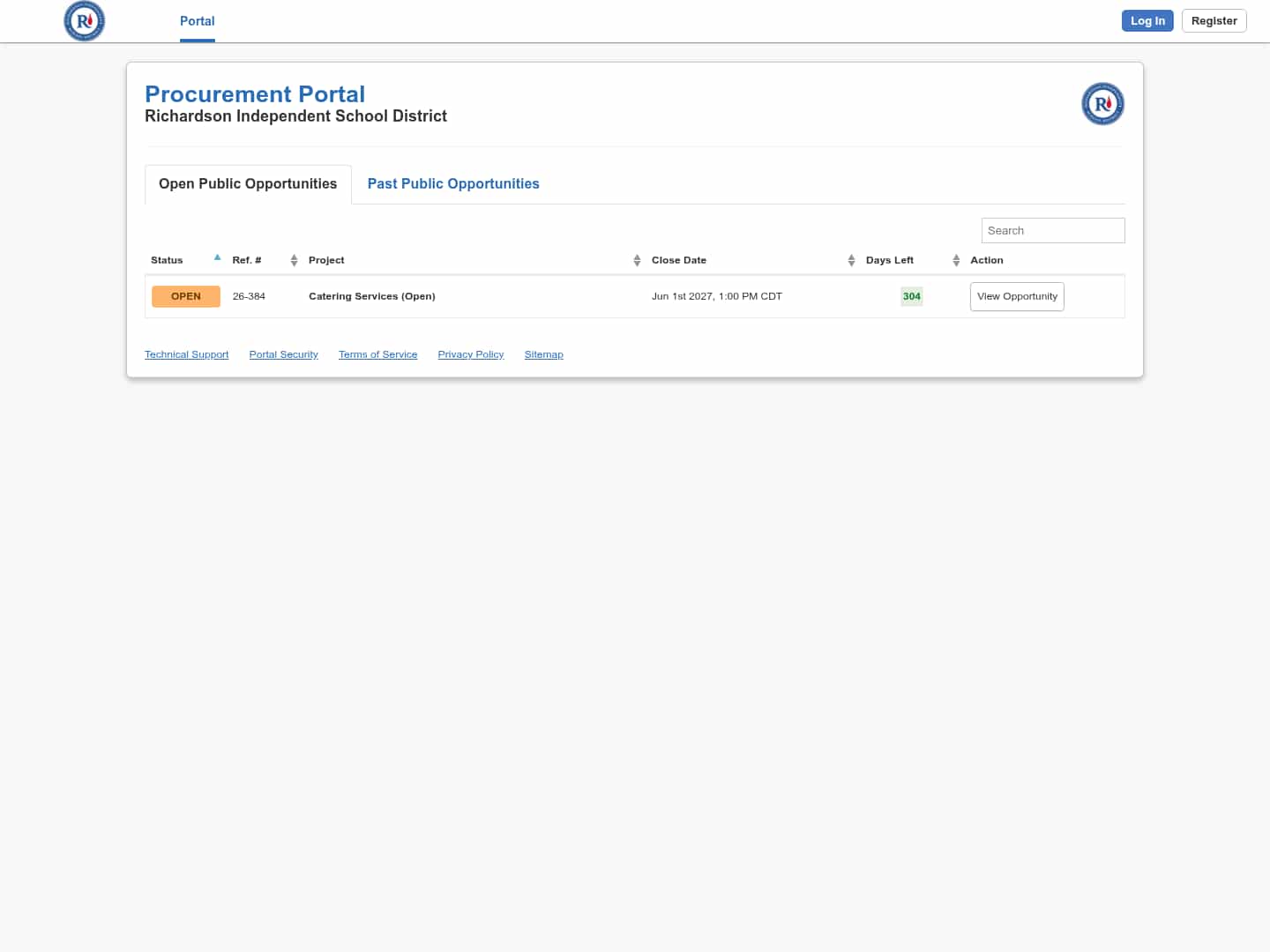The width and height of the screenshot is (1270, 952).
Task: Click the Richardson ISD logo in header
Action: 85,21
